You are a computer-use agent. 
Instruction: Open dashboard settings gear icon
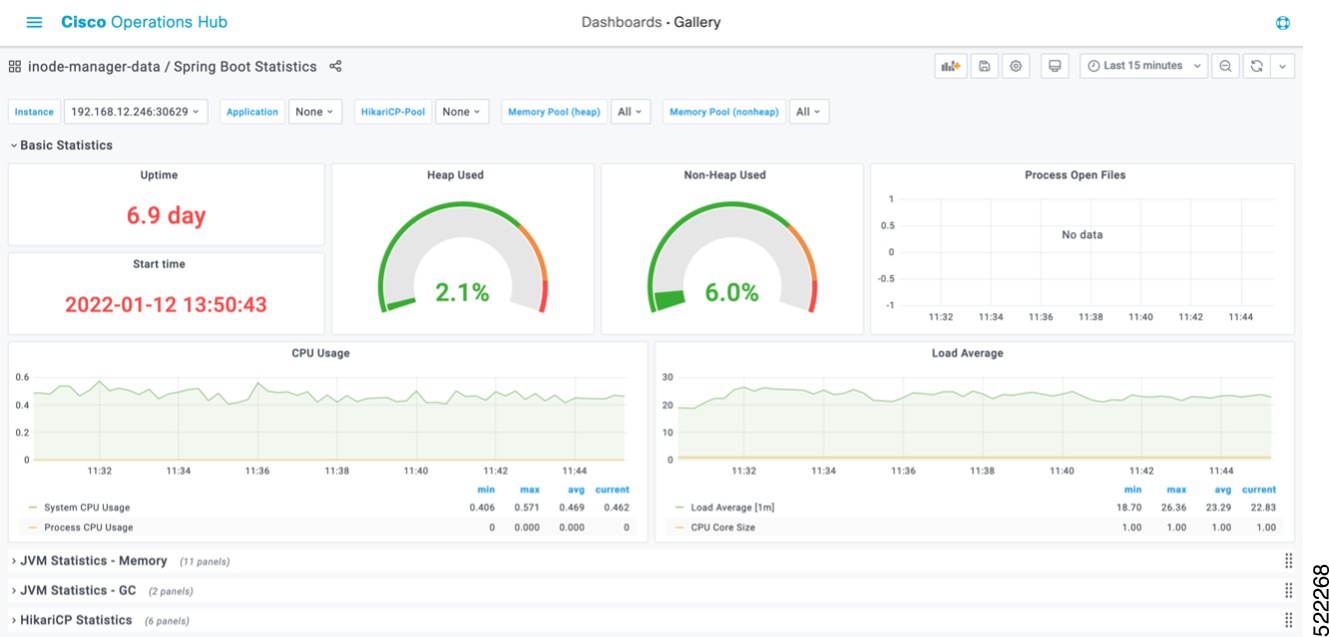[x=1015, y=65]
